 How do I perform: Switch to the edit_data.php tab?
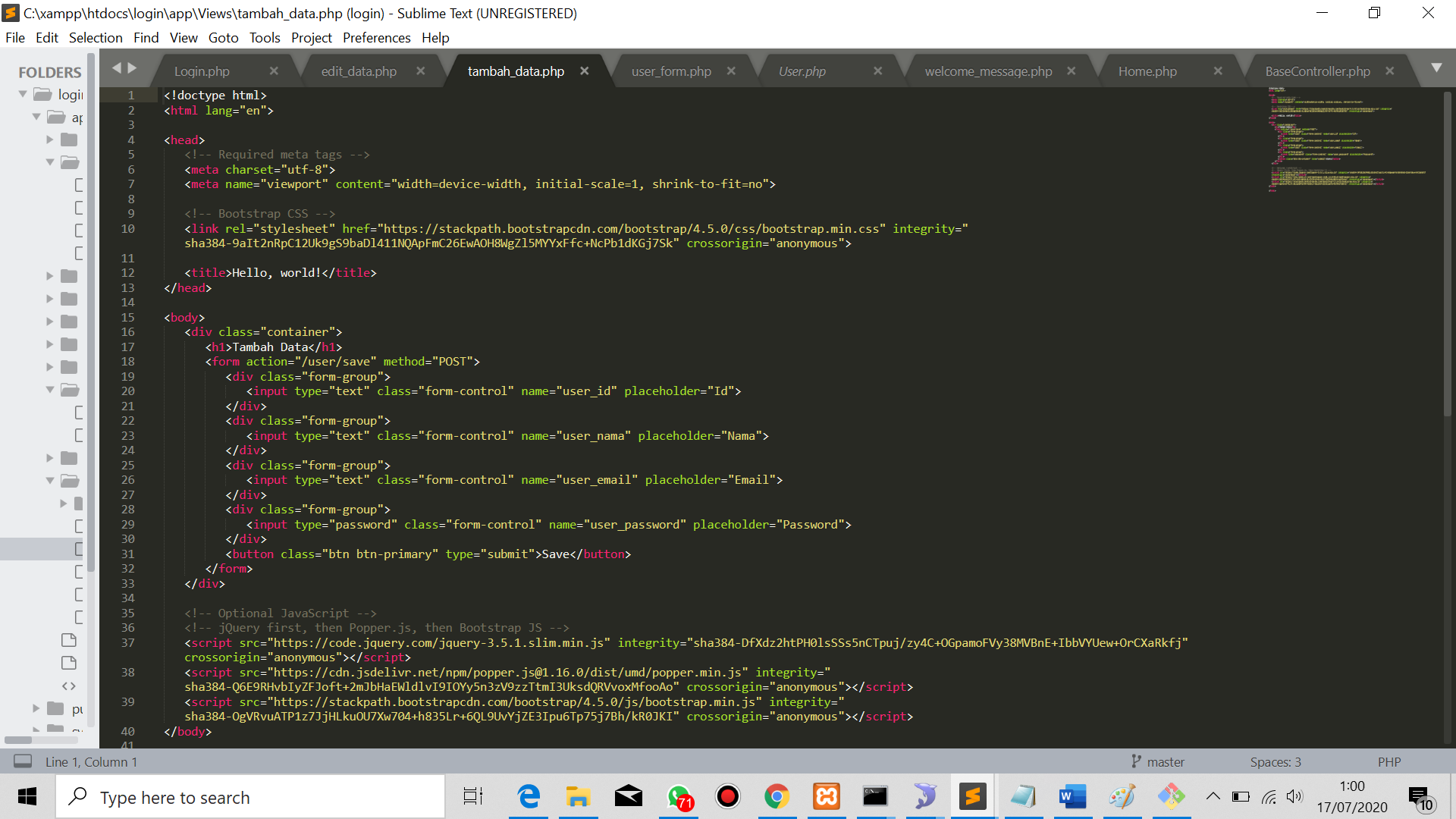coord(359,71)
